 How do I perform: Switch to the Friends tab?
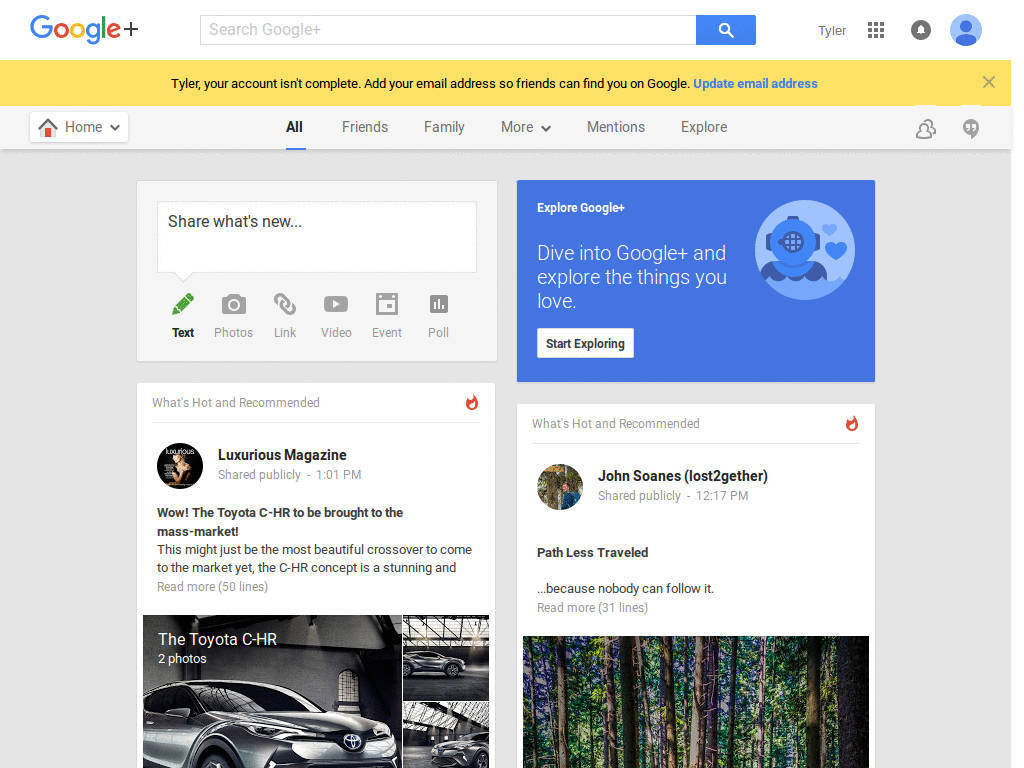coord(364,127)
